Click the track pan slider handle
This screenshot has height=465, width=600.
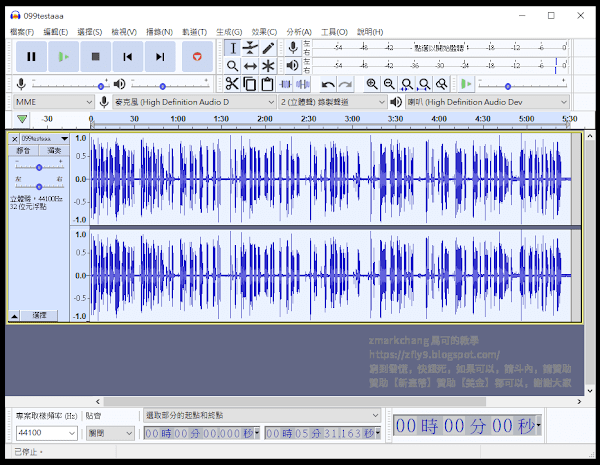(x=39, y=187)
